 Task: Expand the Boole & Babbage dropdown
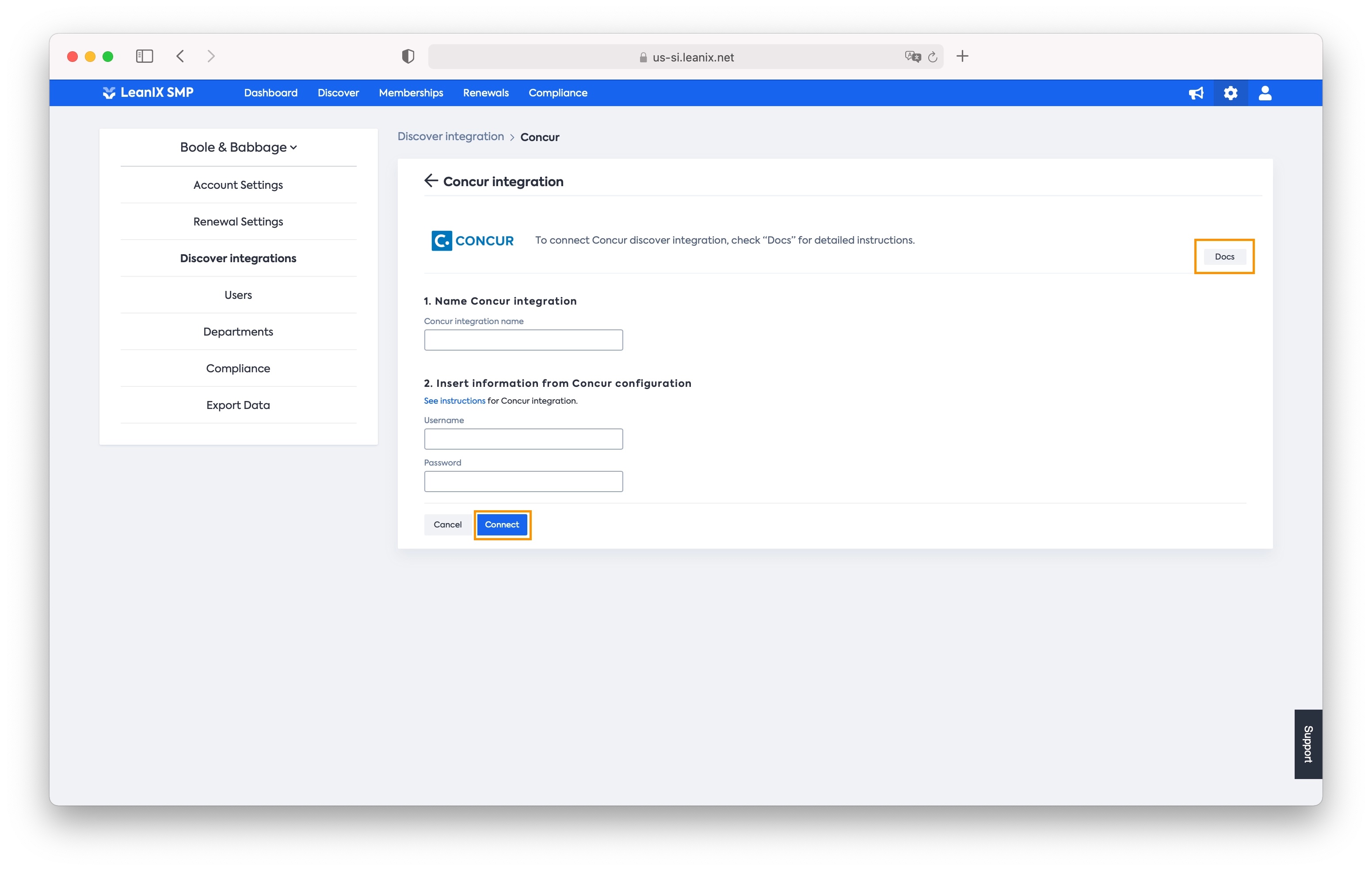tap(238, 147)
